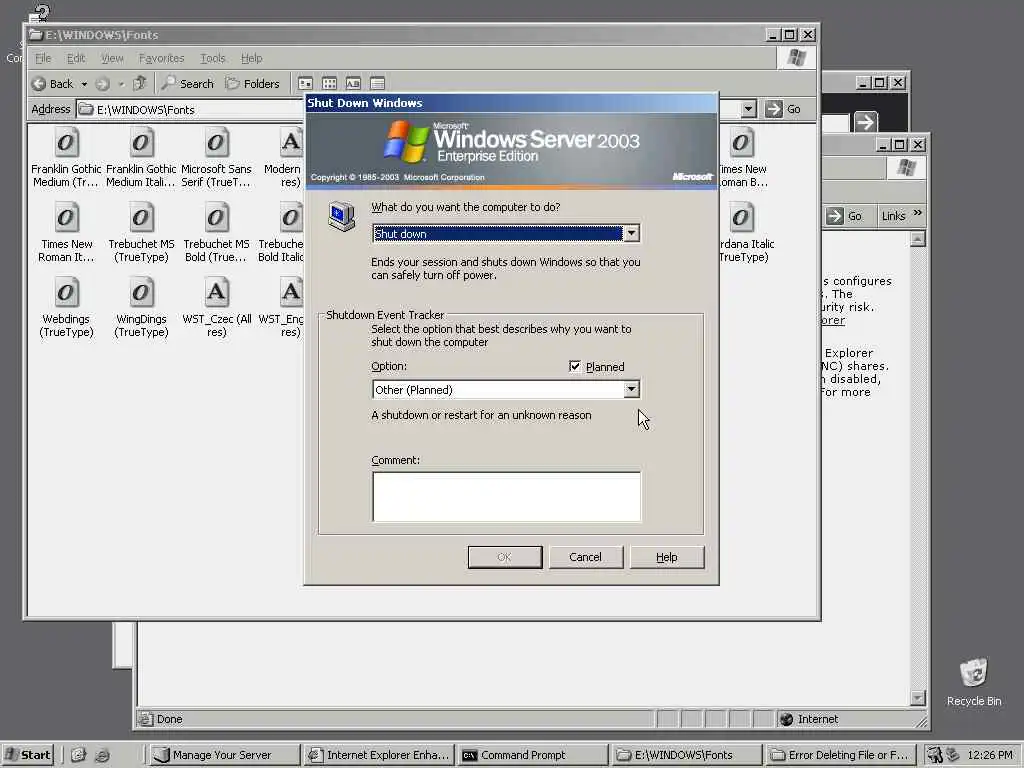Viewport: 1024px width, 768px height.
Task: Select Trebuchet MS Bold font icon
Action: pos(216,218)
